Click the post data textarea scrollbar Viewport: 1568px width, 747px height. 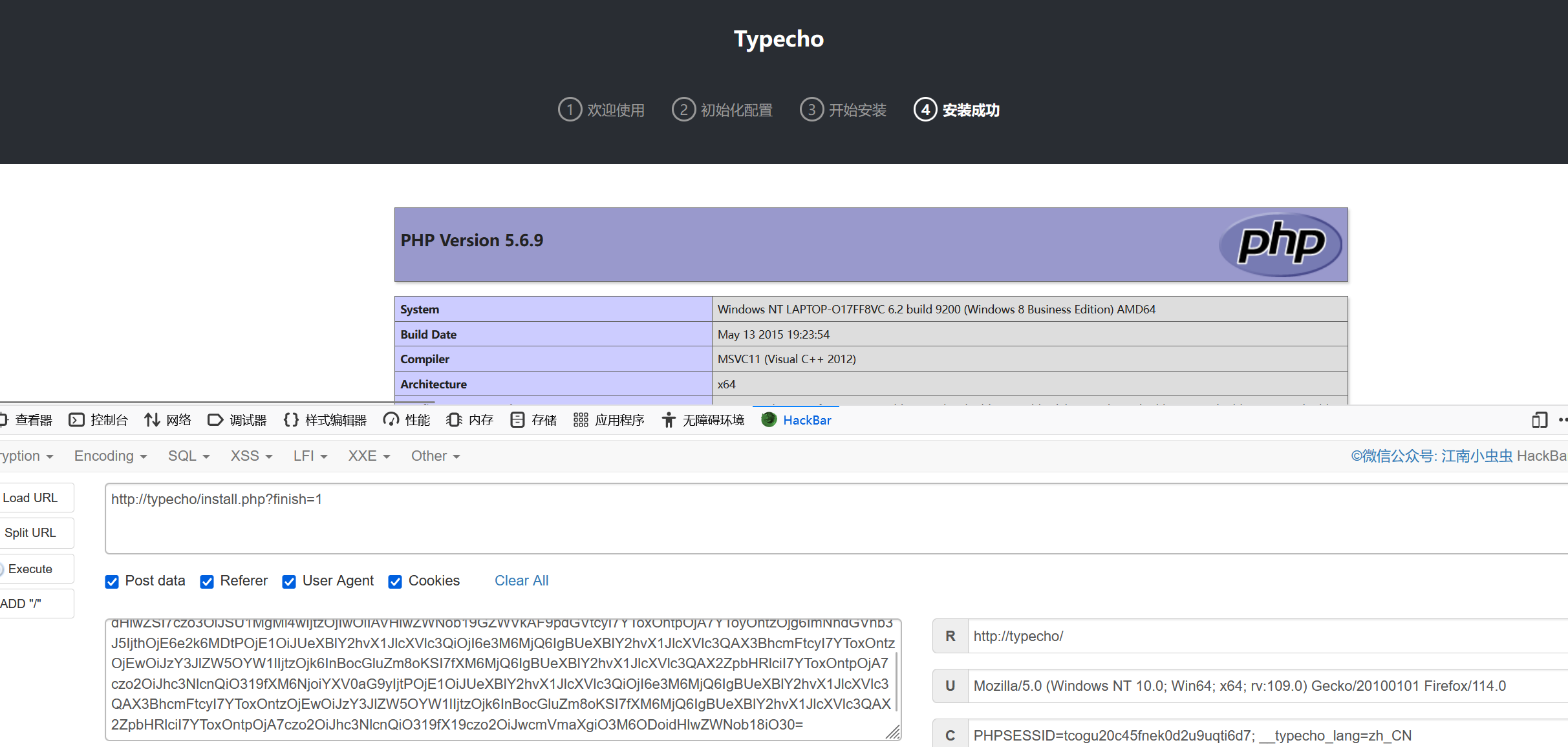(896, 682)
